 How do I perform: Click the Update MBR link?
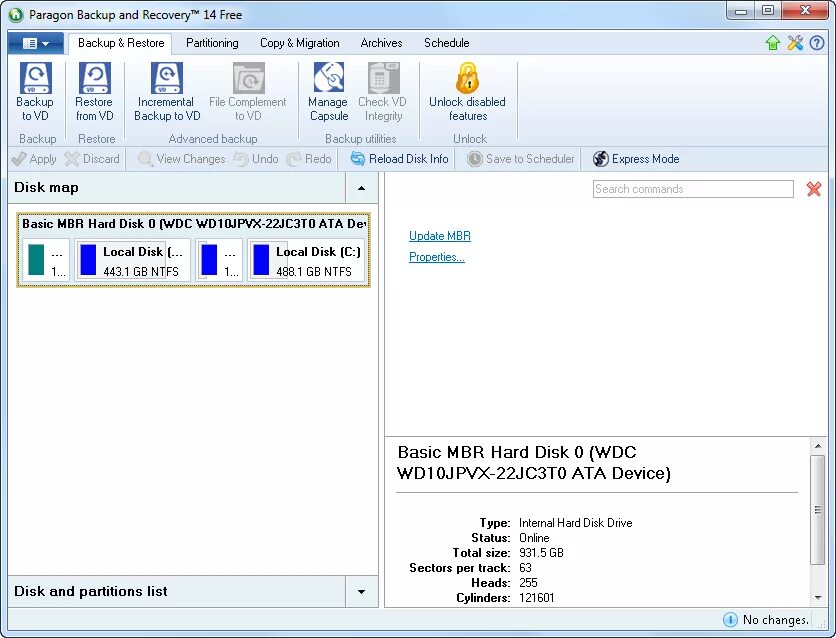[440, 236]
